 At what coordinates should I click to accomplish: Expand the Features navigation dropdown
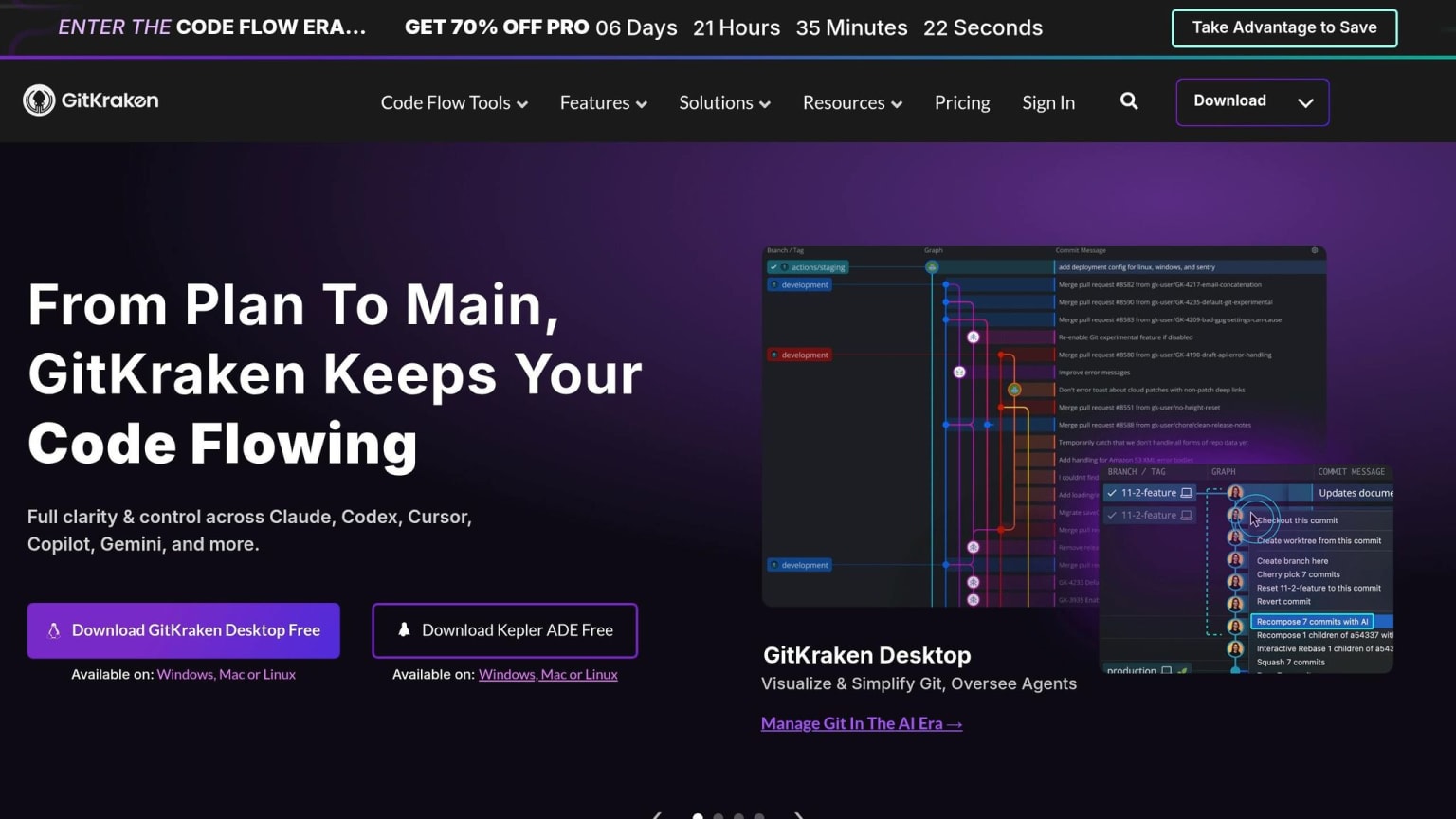(603, 102)
